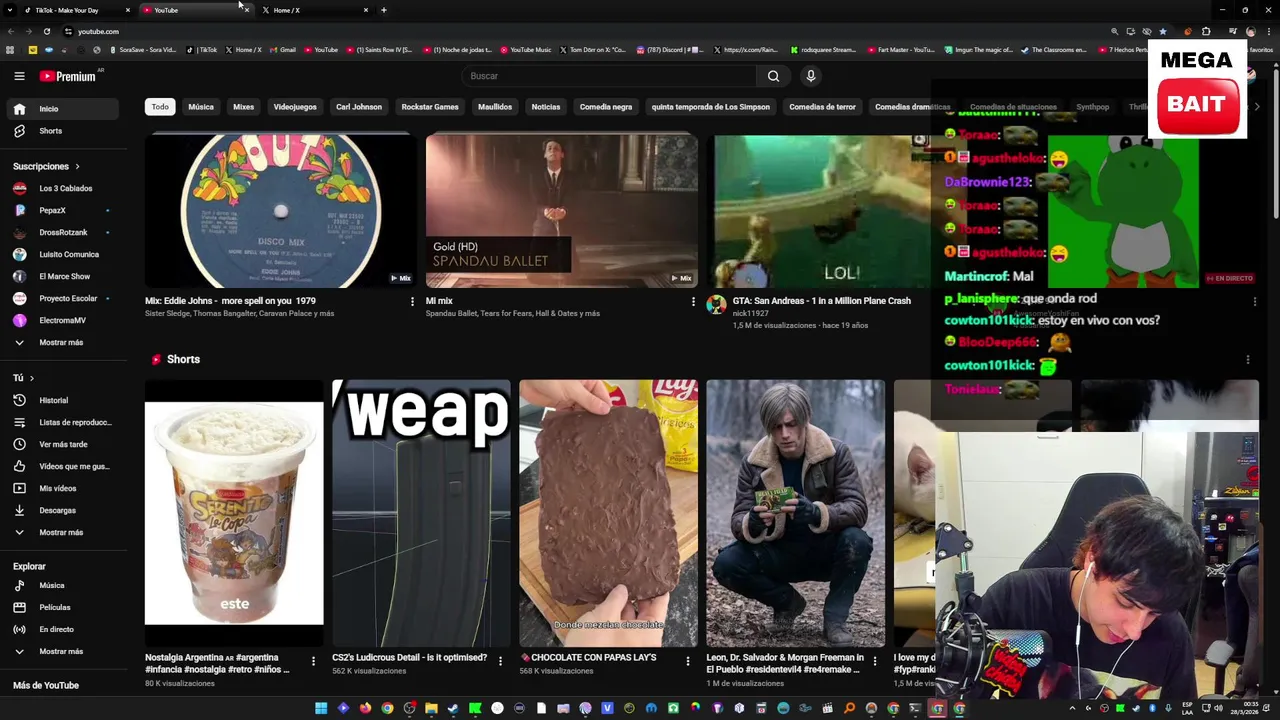Open En directo under Explorar
The width and height of the screenshot is (1280, 720).
point(65,629)
